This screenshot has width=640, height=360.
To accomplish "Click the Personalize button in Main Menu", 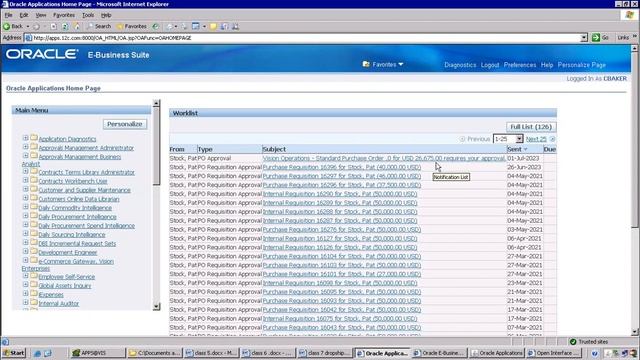I will (124, 124).
